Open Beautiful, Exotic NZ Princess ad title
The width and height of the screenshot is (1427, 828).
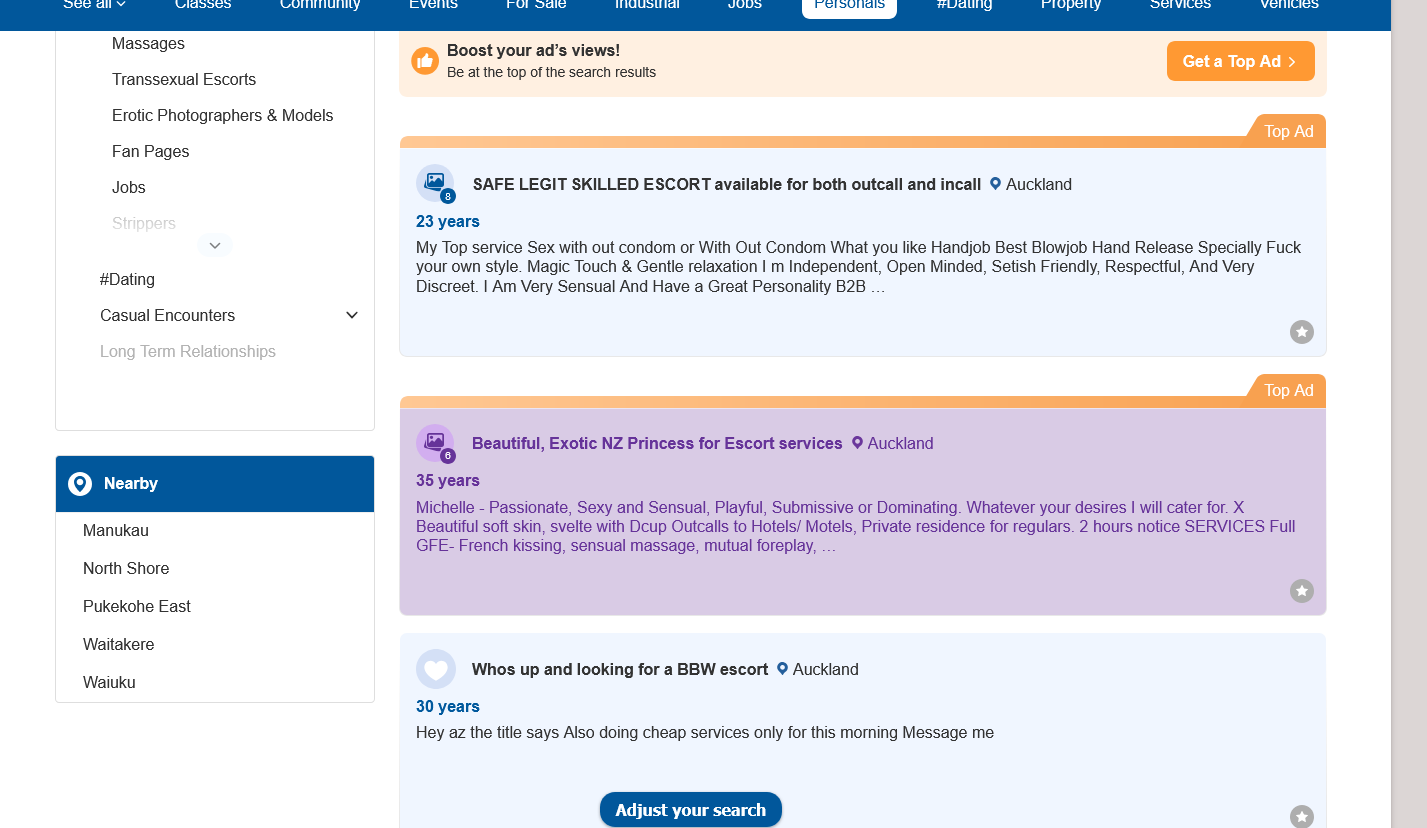tap(657, 443)
